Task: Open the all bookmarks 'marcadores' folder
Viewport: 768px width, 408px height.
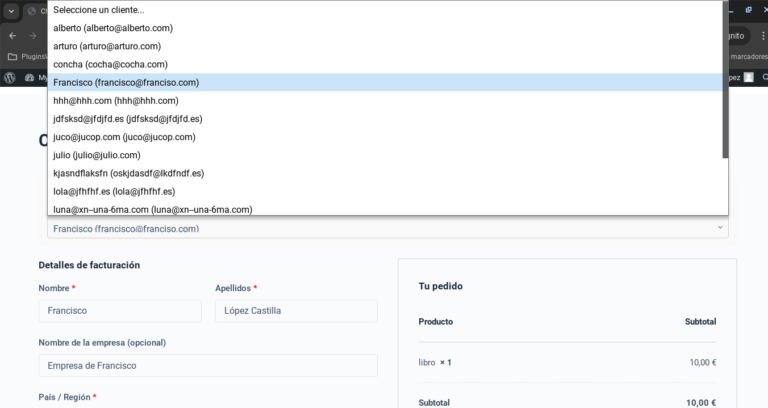Action: point(748,57)
